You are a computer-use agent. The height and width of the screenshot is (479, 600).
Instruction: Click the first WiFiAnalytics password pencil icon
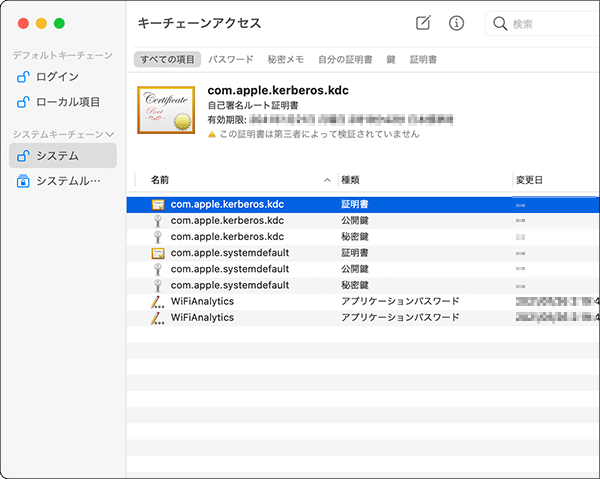click(157, 301)
